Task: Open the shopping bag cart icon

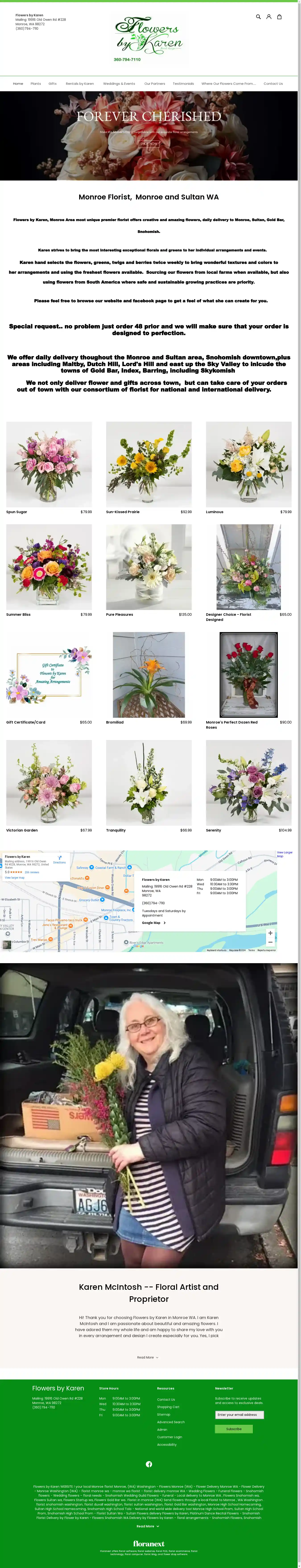Action: tap(279, 17)
